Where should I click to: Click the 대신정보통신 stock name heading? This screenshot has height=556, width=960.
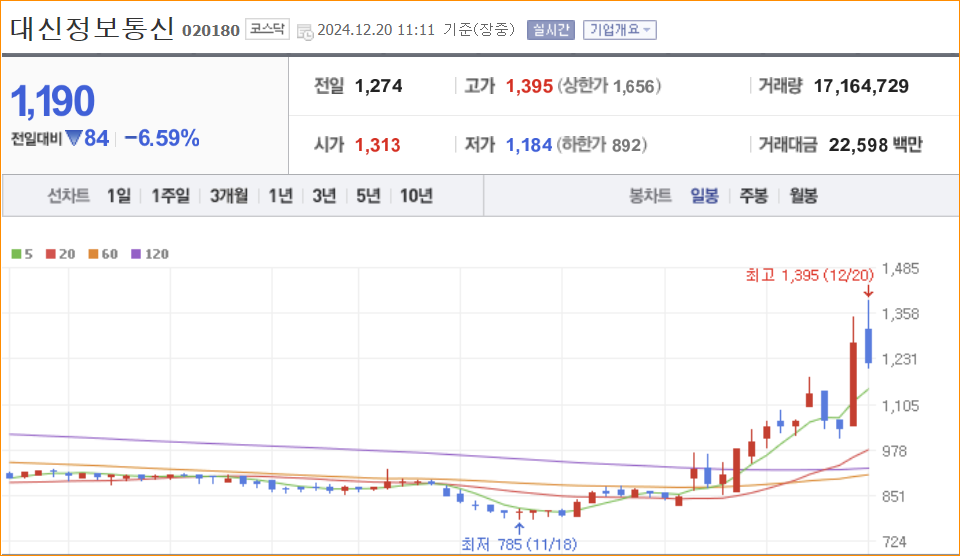pyautogui.click(x=92, y=29)
